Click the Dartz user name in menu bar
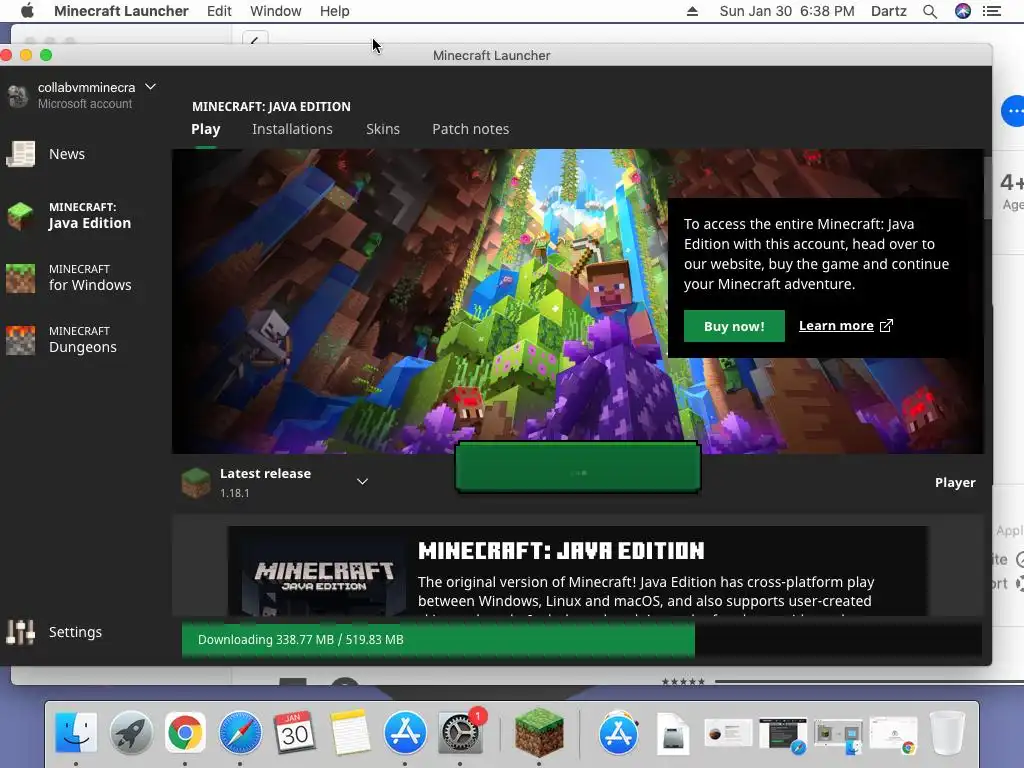This screenshot has width=1024, height=768. (x=889, y=11)
